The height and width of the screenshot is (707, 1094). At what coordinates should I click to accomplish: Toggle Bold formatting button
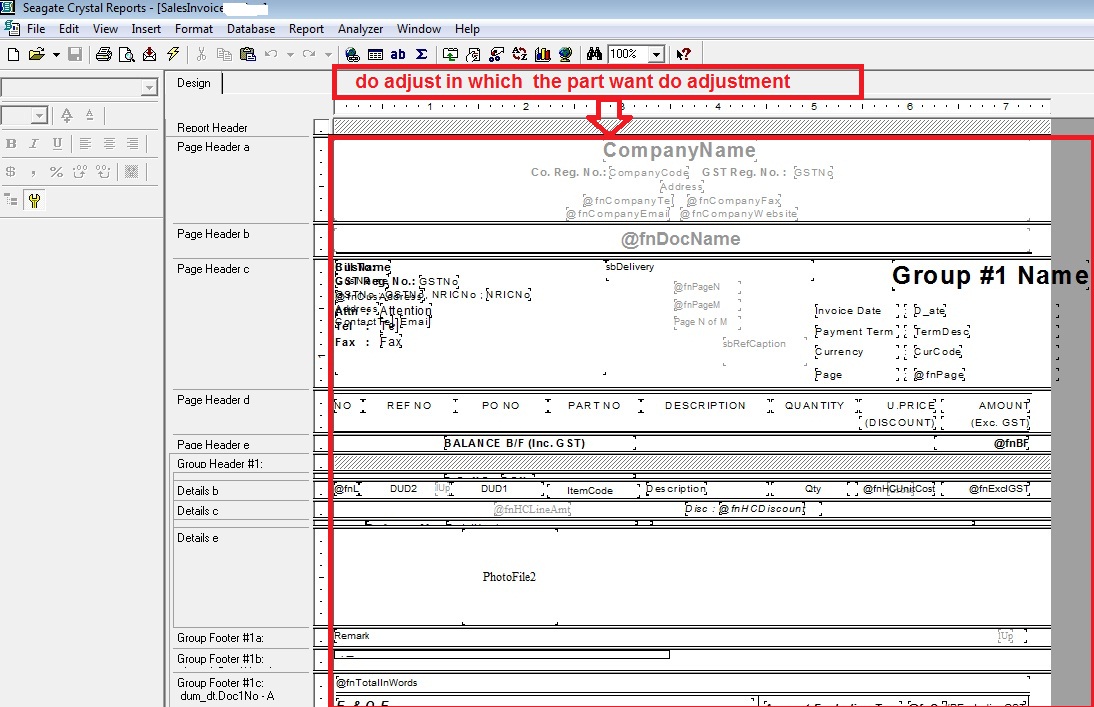tap(12, 144)
